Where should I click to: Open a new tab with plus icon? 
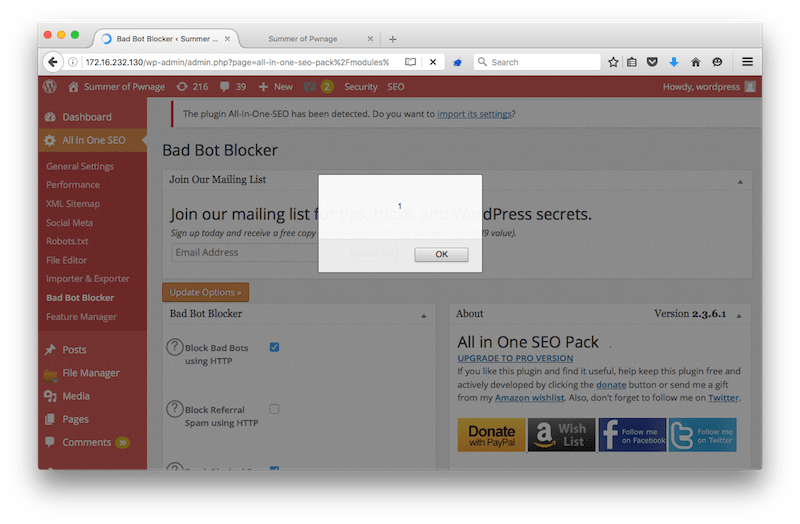(x=392, y=39)
